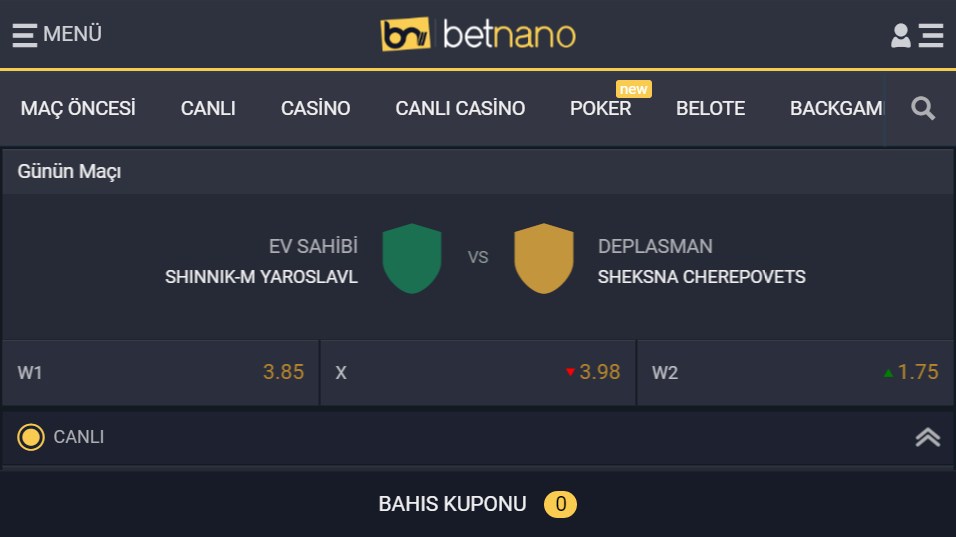Collapse the CANLI section with double chevron

(927, 437)
